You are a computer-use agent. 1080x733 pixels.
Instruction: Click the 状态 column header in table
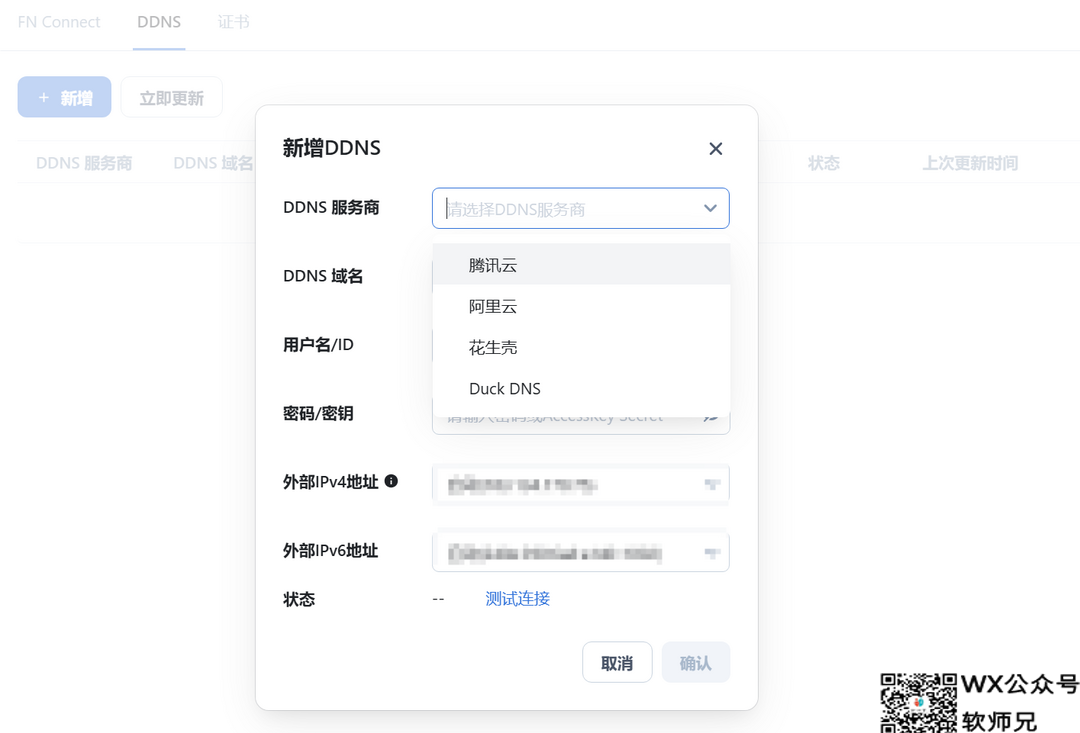(x=824, y=163)
